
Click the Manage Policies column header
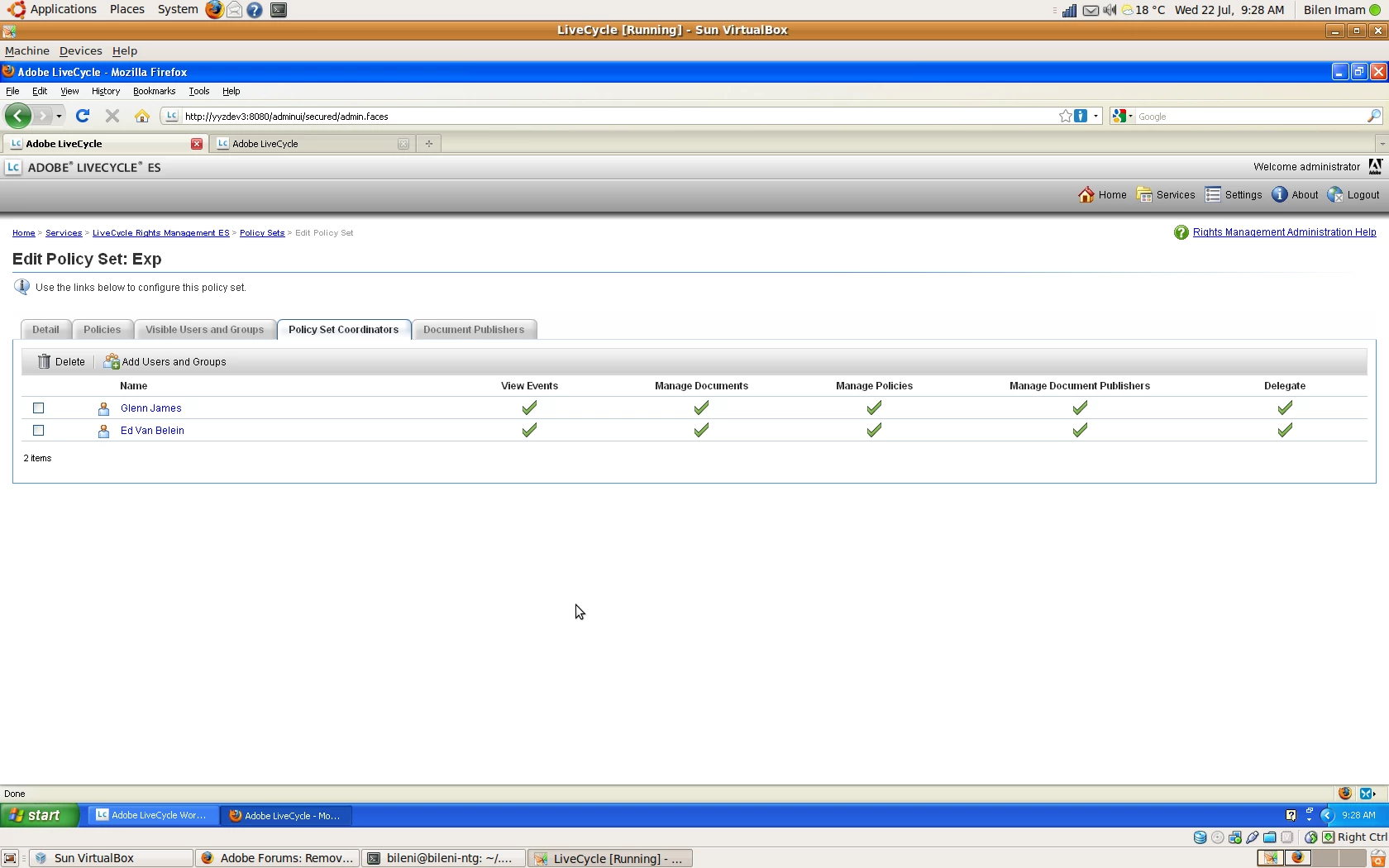coord(874,386)
